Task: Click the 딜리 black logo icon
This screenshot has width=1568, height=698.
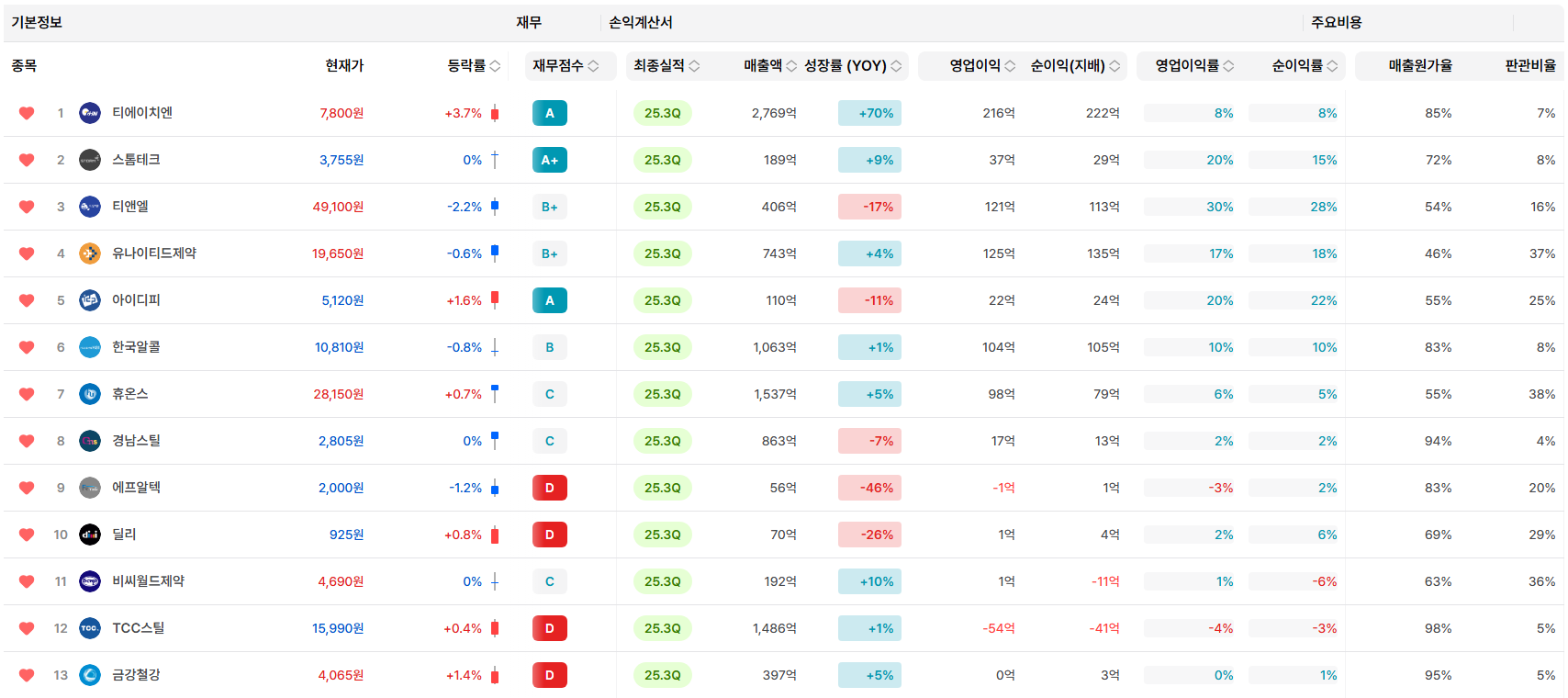Action: (x=90, y=535)
